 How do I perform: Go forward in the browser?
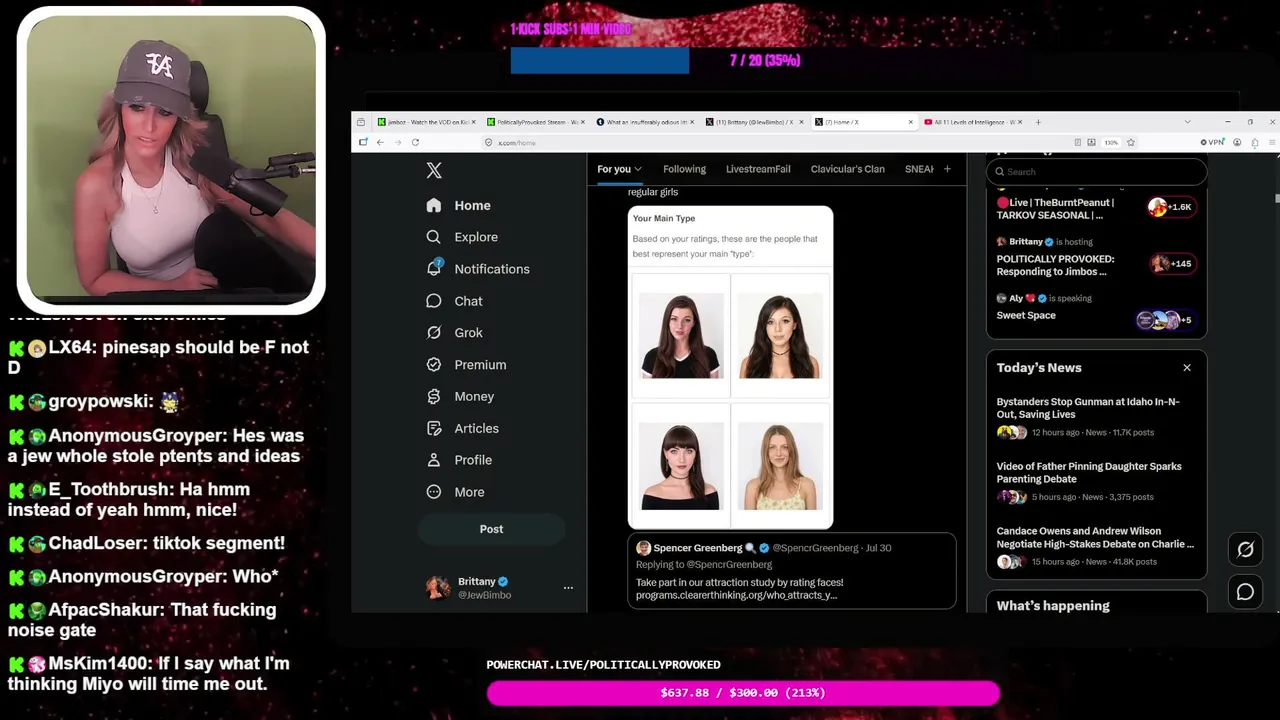point(397,142)
